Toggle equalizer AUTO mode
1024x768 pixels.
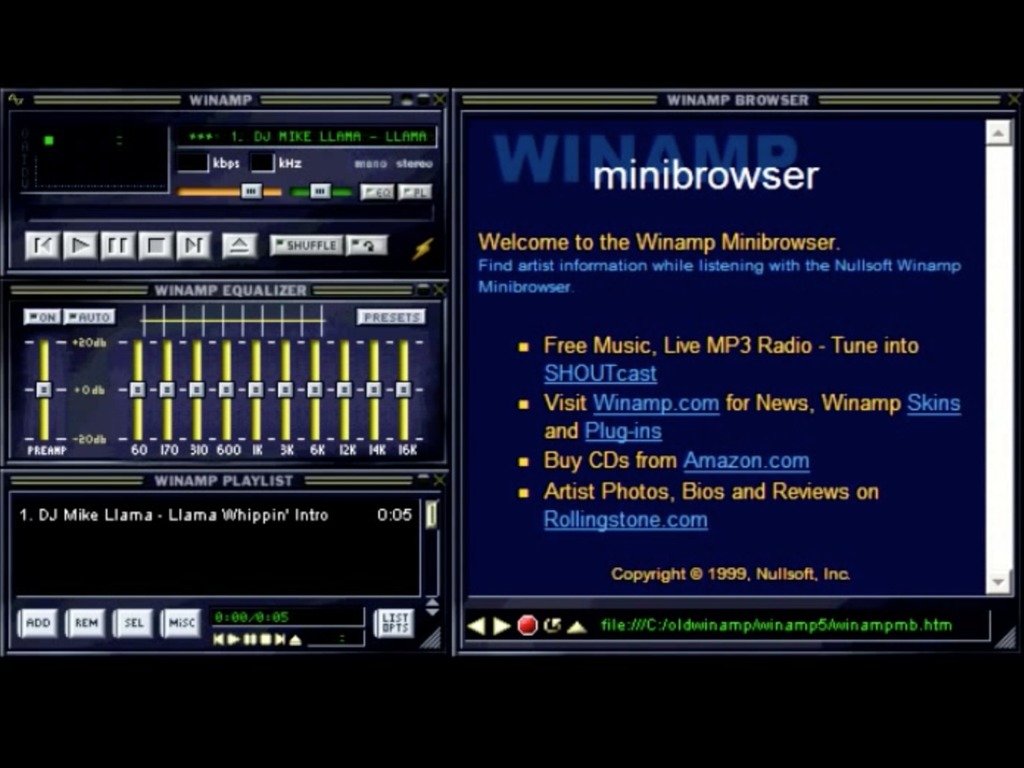89,317
